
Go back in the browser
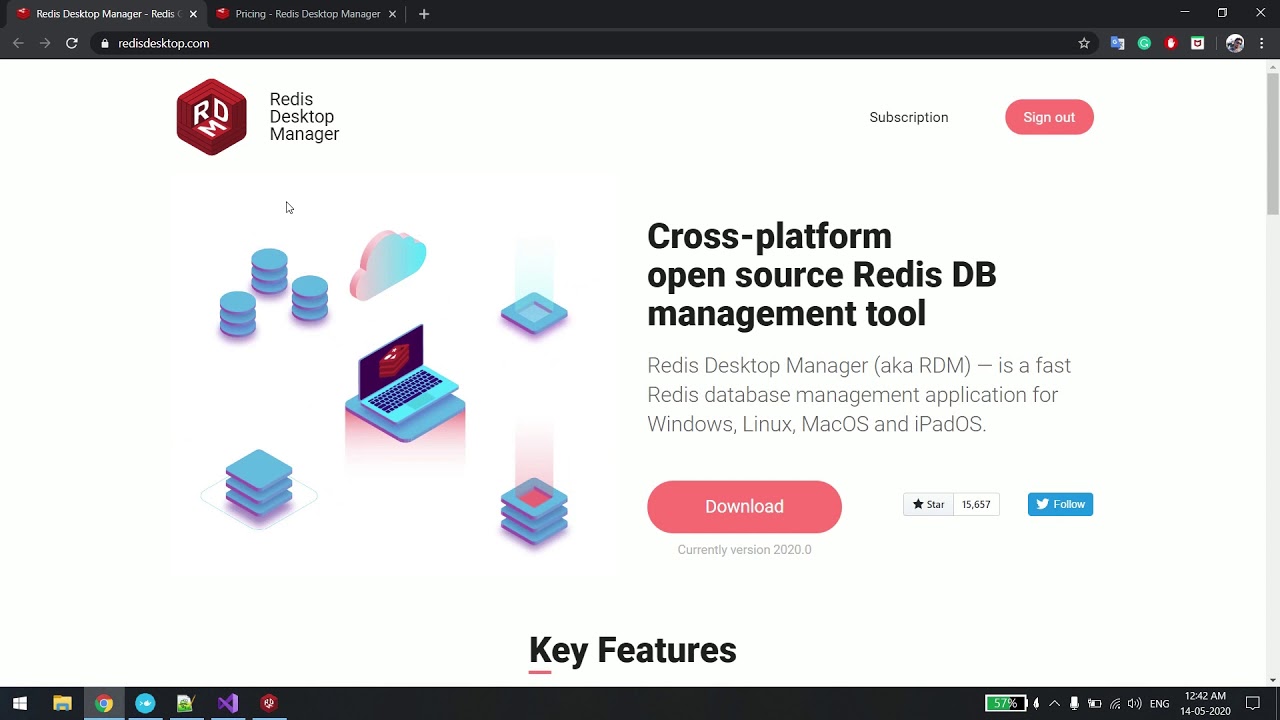point(18,43)
